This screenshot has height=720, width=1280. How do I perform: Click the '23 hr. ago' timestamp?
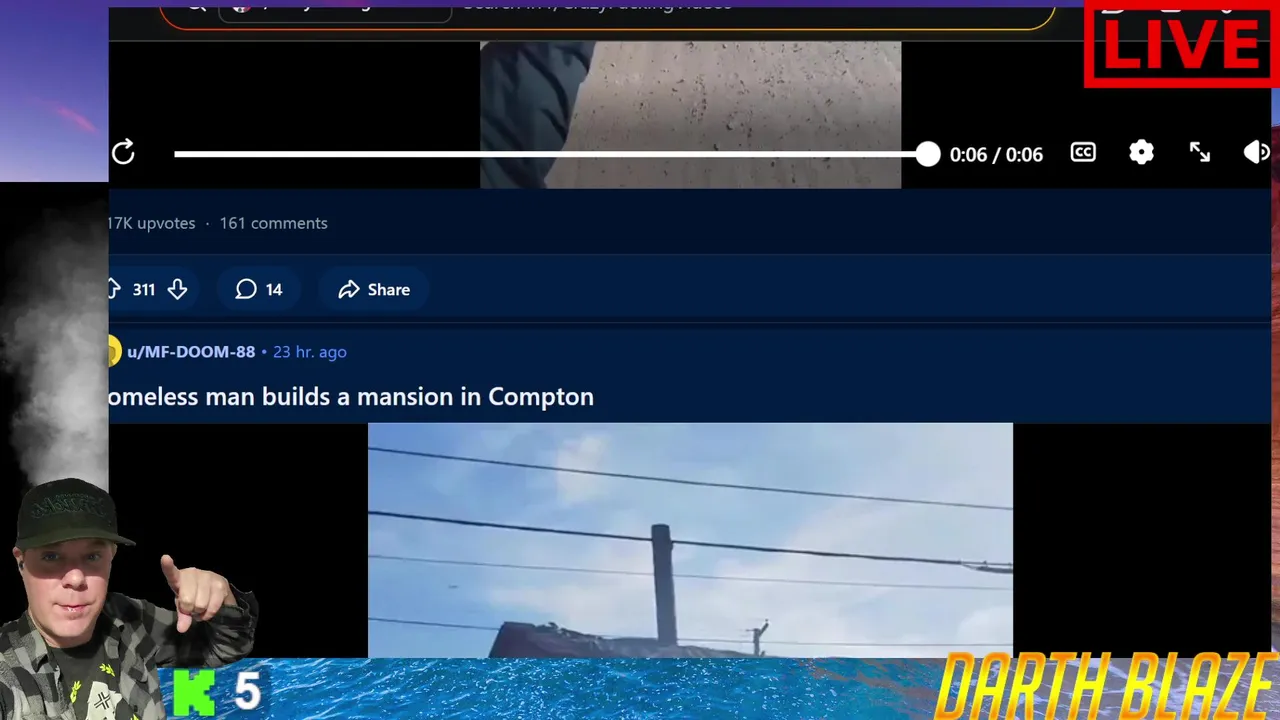pyautogui.click(x=310, y=352)
